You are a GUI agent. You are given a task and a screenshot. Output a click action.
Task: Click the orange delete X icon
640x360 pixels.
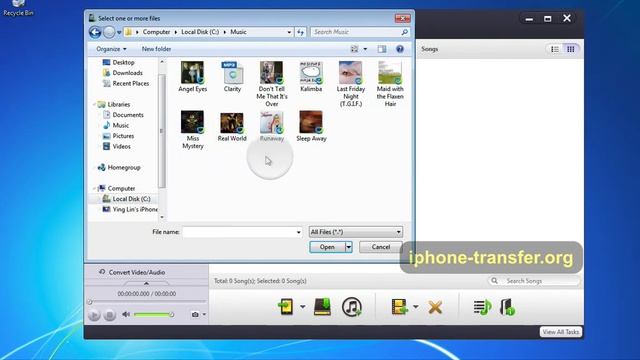435,307
